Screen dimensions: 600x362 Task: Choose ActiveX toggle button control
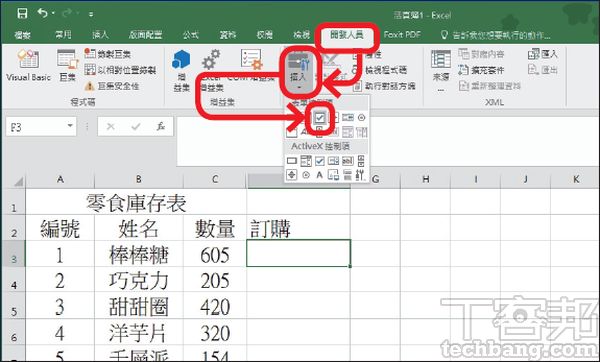point(347,175)
